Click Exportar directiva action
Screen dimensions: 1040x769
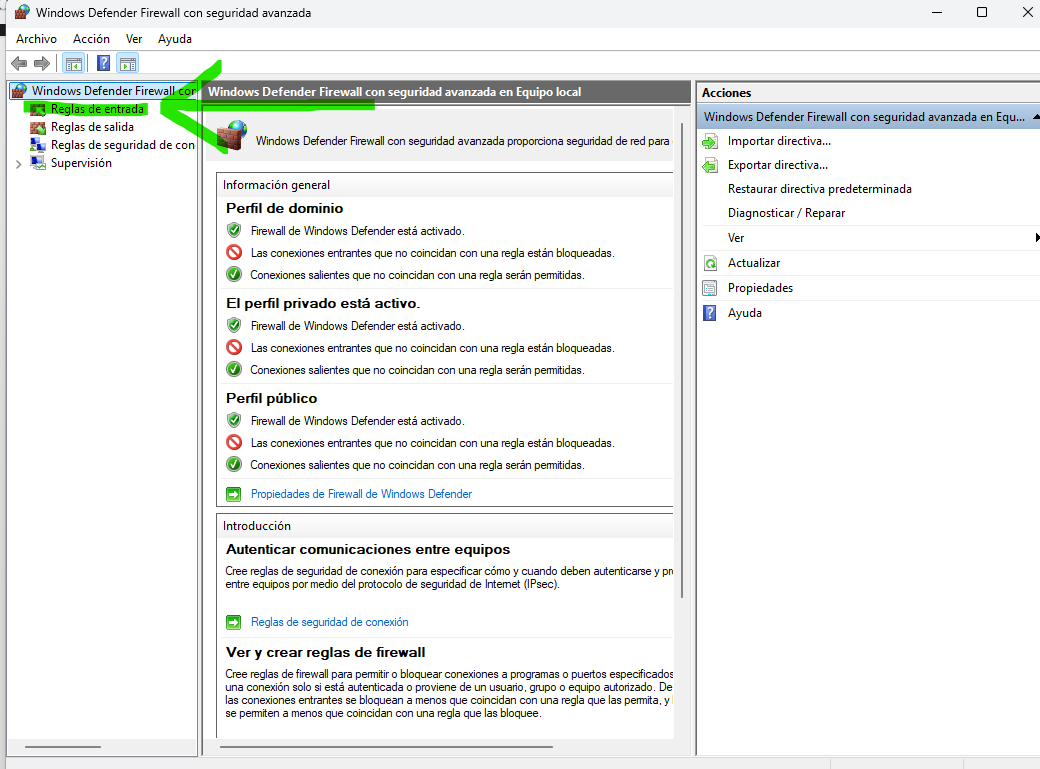778,165
